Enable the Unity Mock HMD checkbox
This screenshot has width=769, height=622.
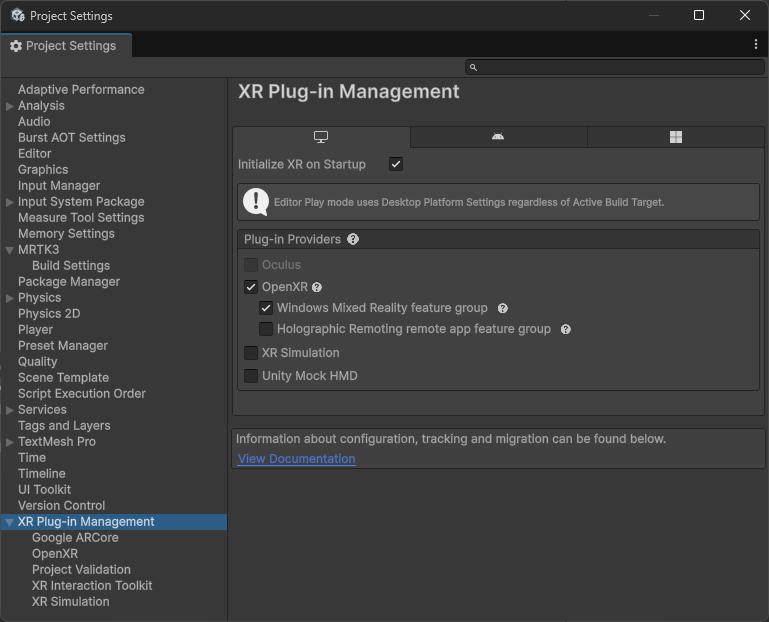(251, 376)
